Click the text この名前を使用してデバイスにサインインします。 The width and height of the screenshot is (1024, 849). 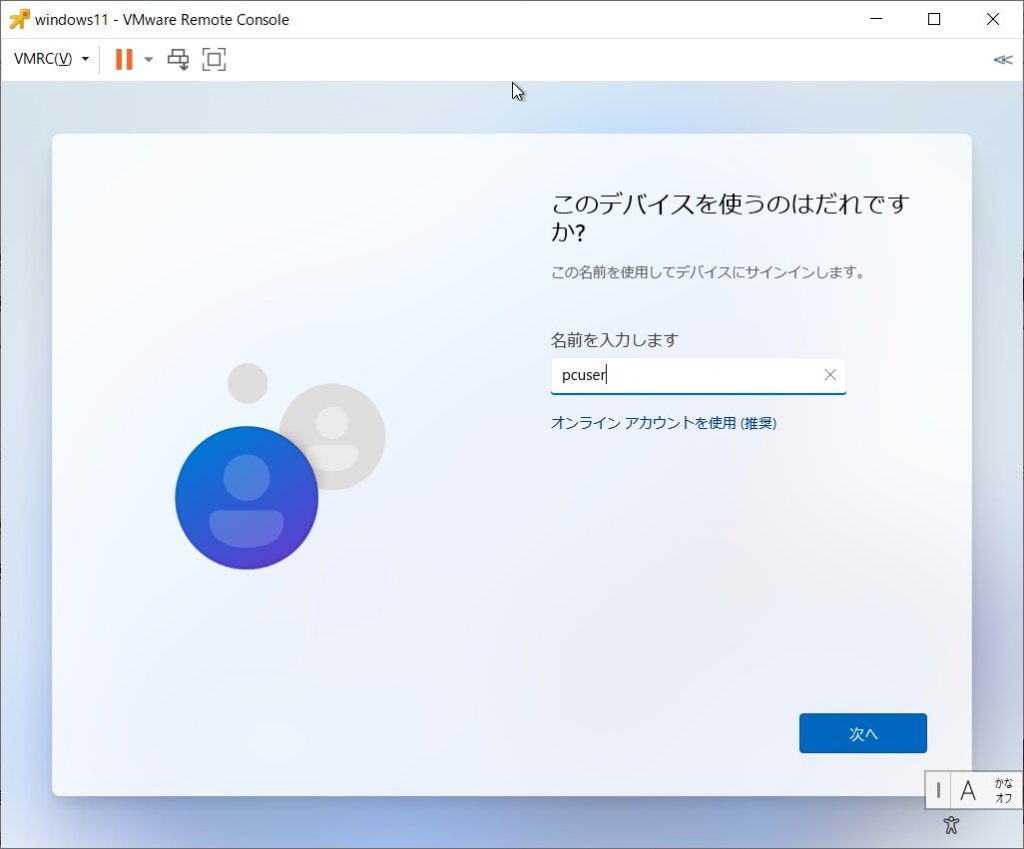click(x=708, y=272)
